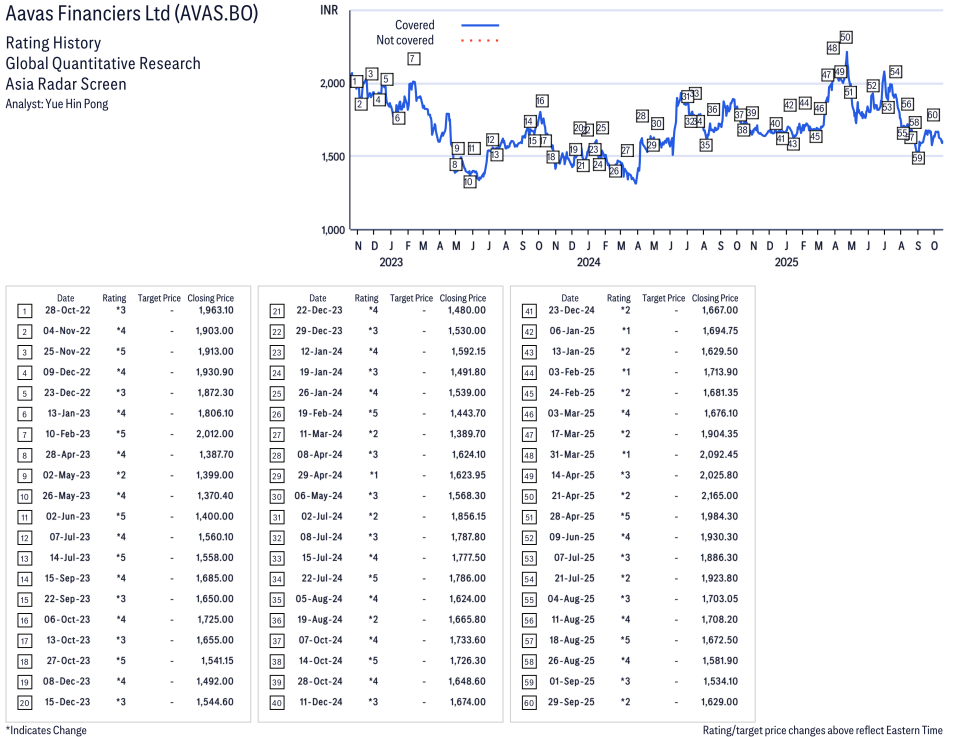Click marker 7 on the price chart
This screenshot has width=954, height=737.
click(413, 59)
